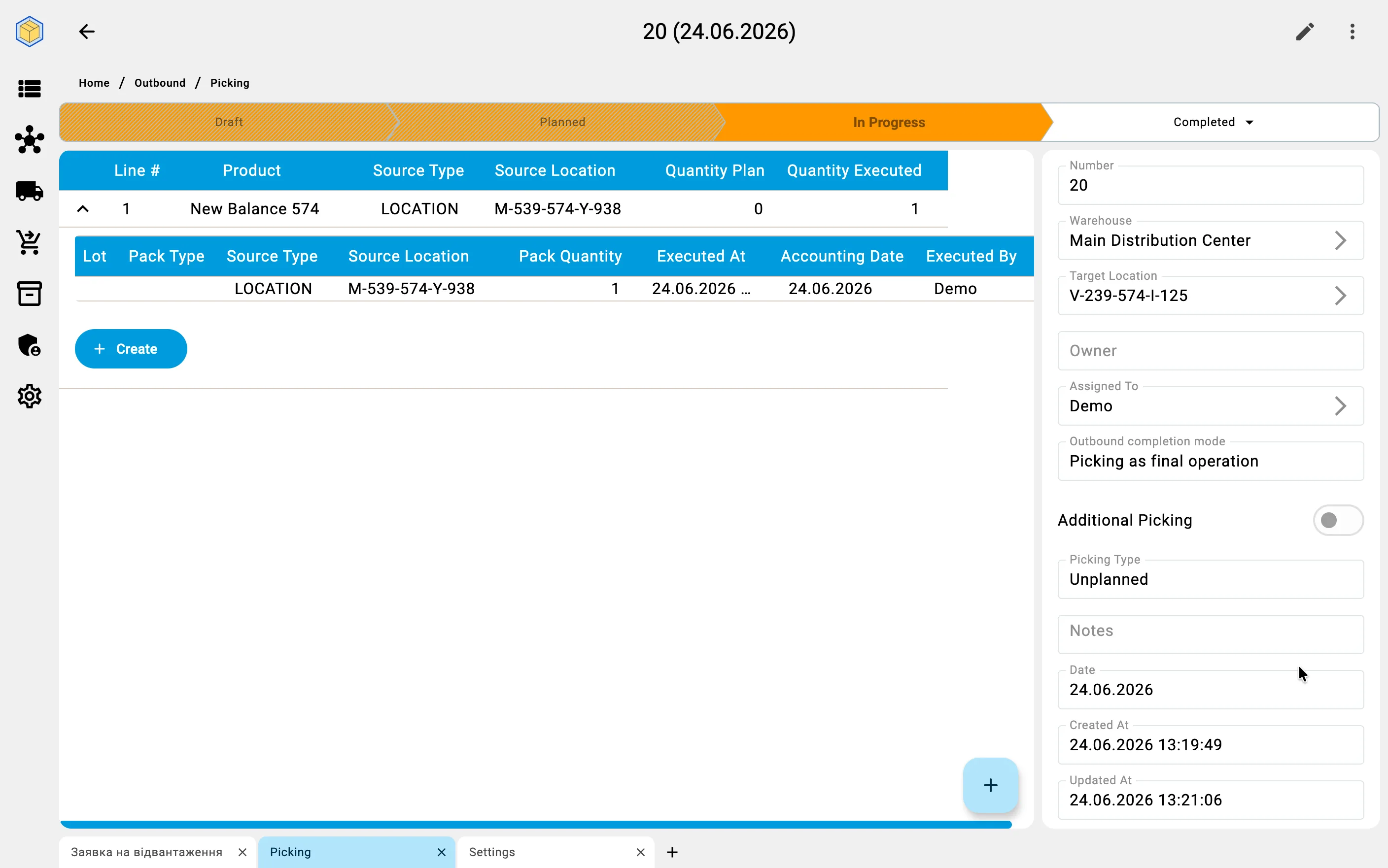The height and width of the screenshot is (868, 1388).
Task: Open the cart with arrow sidebar icon
Action: point(29,242)
